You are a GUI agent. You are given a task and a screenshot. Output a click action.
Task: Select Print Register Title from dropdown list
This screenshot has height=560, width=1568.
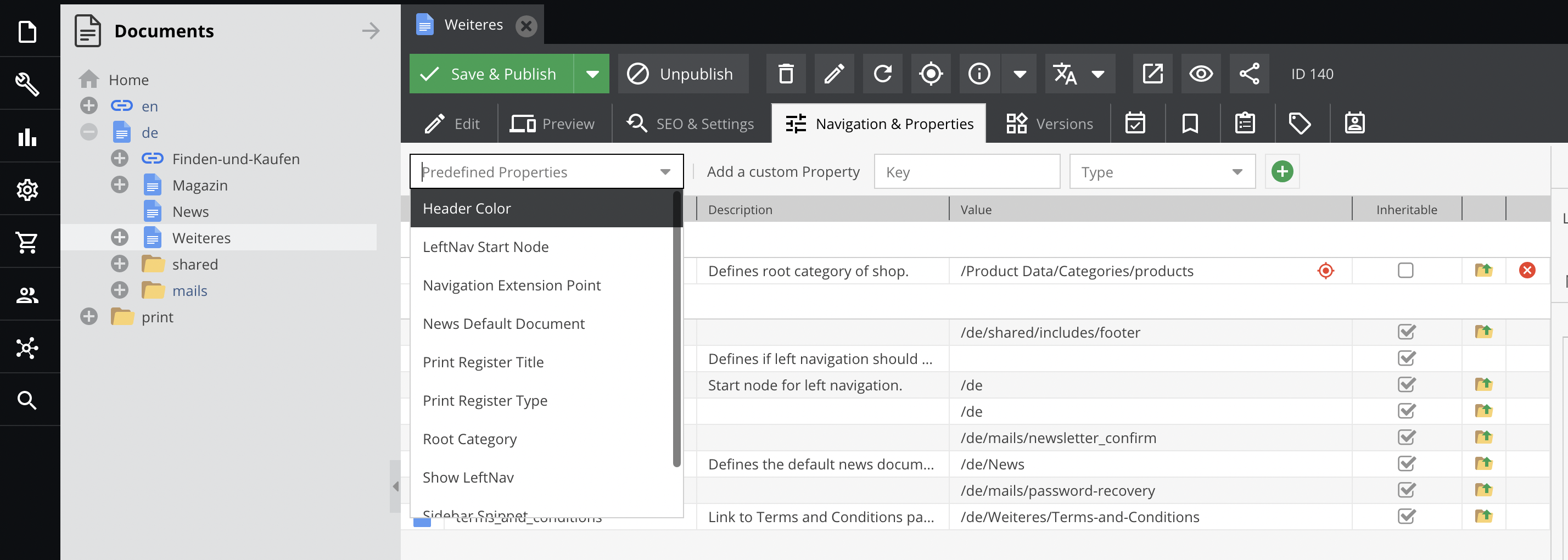click(483, 362)
